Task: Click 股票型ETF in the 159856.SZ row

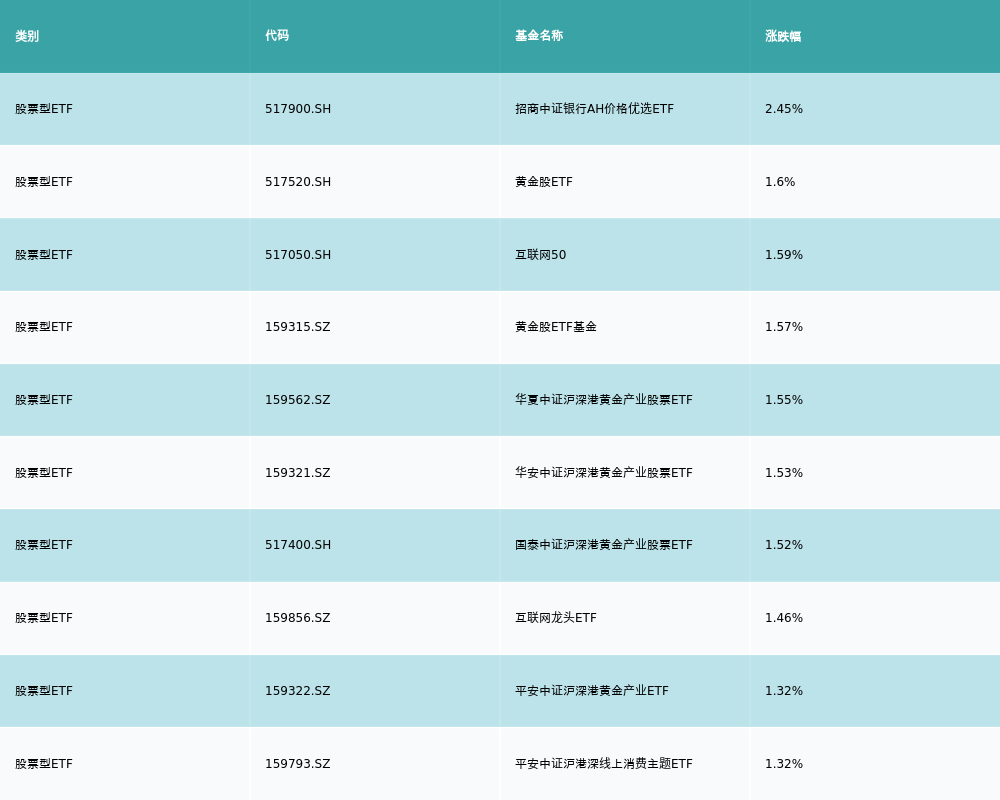Action: point(44,618)
